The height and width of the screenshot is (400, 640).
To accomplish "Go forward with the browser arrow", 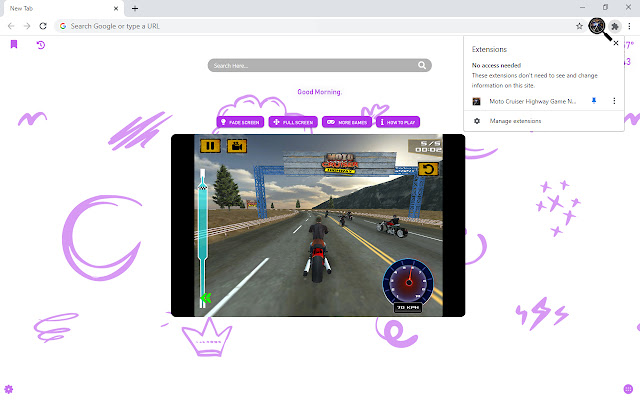I will pyautogui.click(x=27, y=26).
